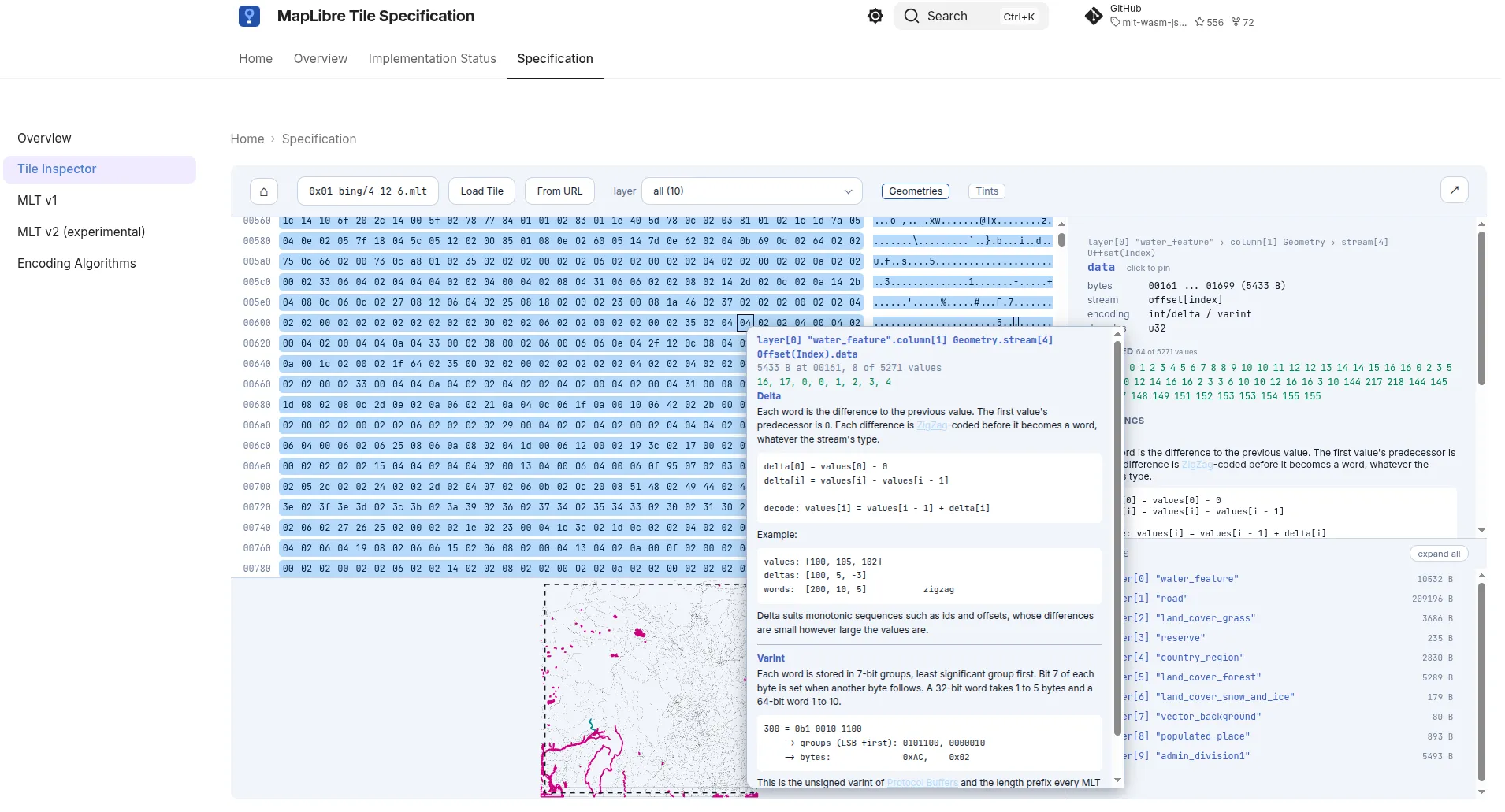1505x812 pixels.
Task: Select the 0x01-bing/4-12-6.mlt tile field
Action: [368, 191]
